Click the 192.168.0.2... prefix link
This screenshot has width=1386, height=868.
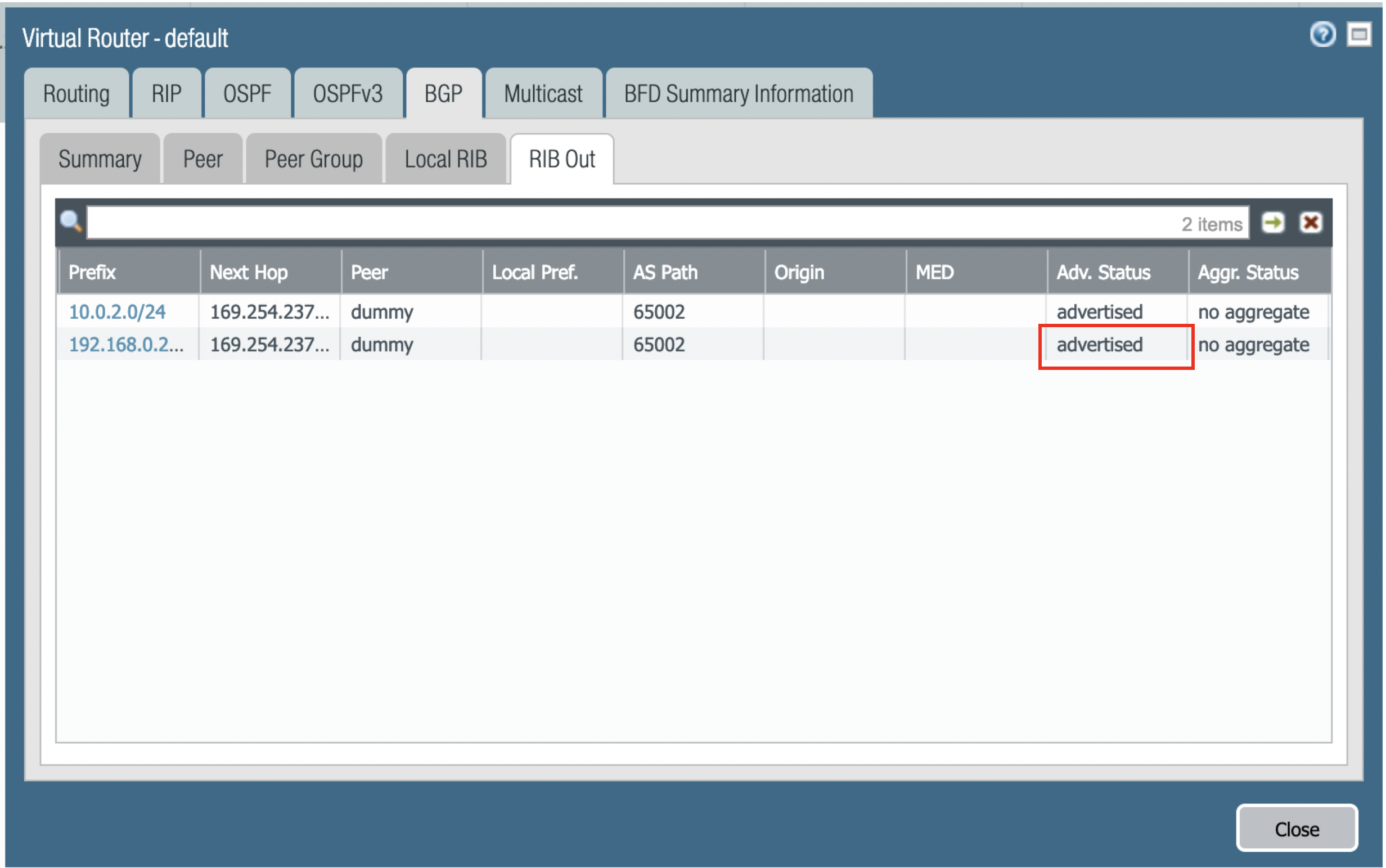point(127,345)
